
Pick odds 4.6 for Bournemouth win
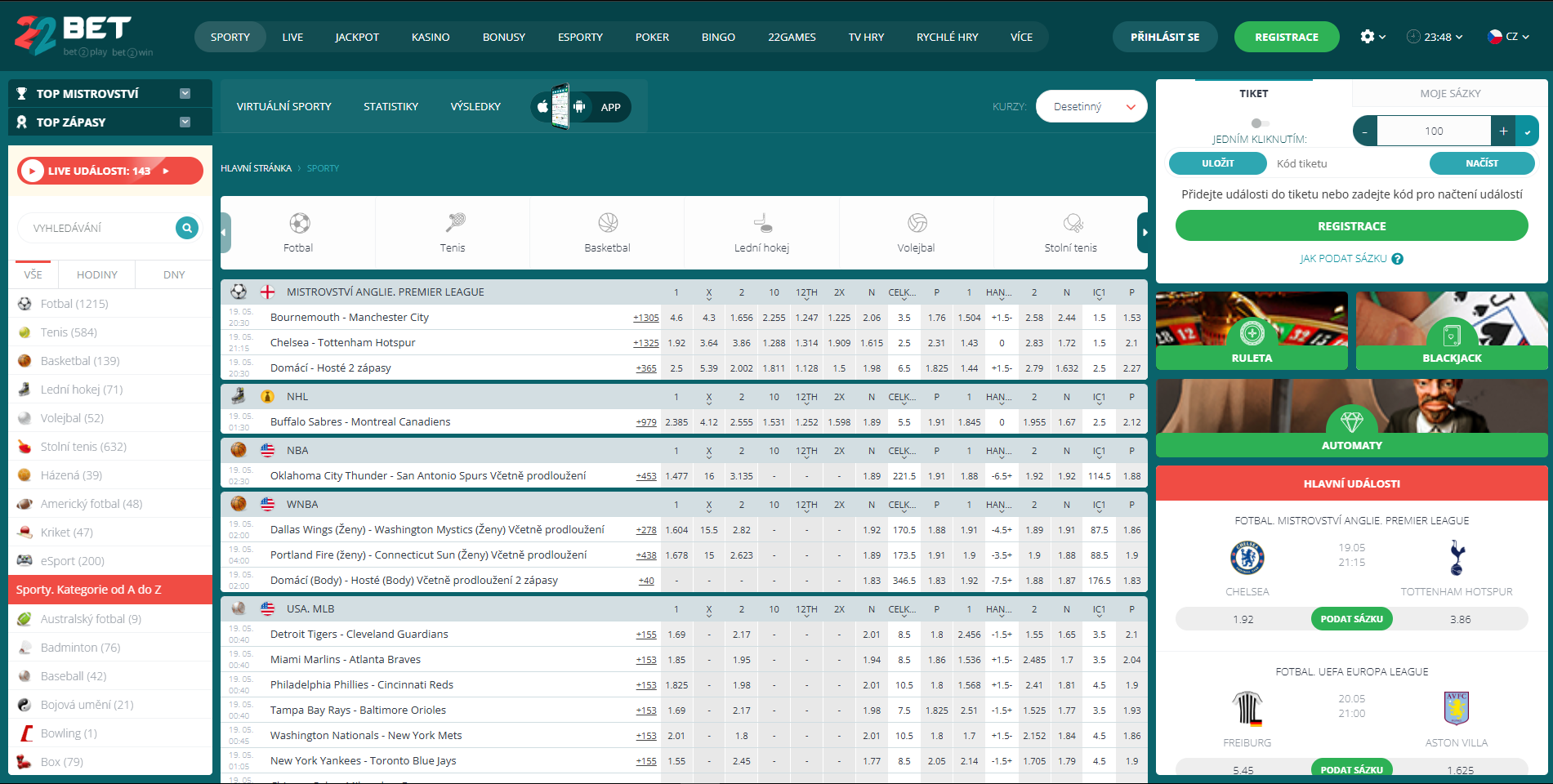pos(676,318)
